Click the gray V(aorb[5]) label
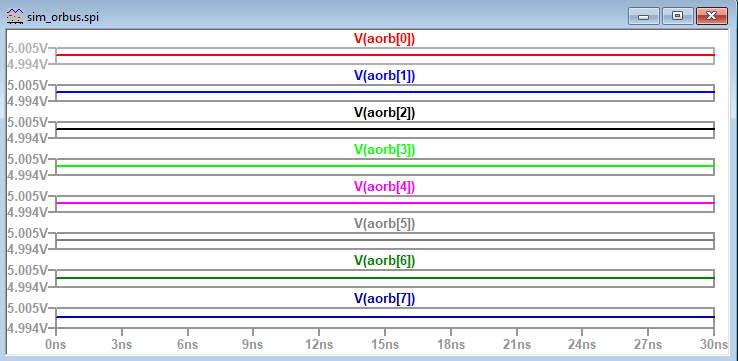The height and width of the screenshot is (361, 738). click(x=385, y=224)
